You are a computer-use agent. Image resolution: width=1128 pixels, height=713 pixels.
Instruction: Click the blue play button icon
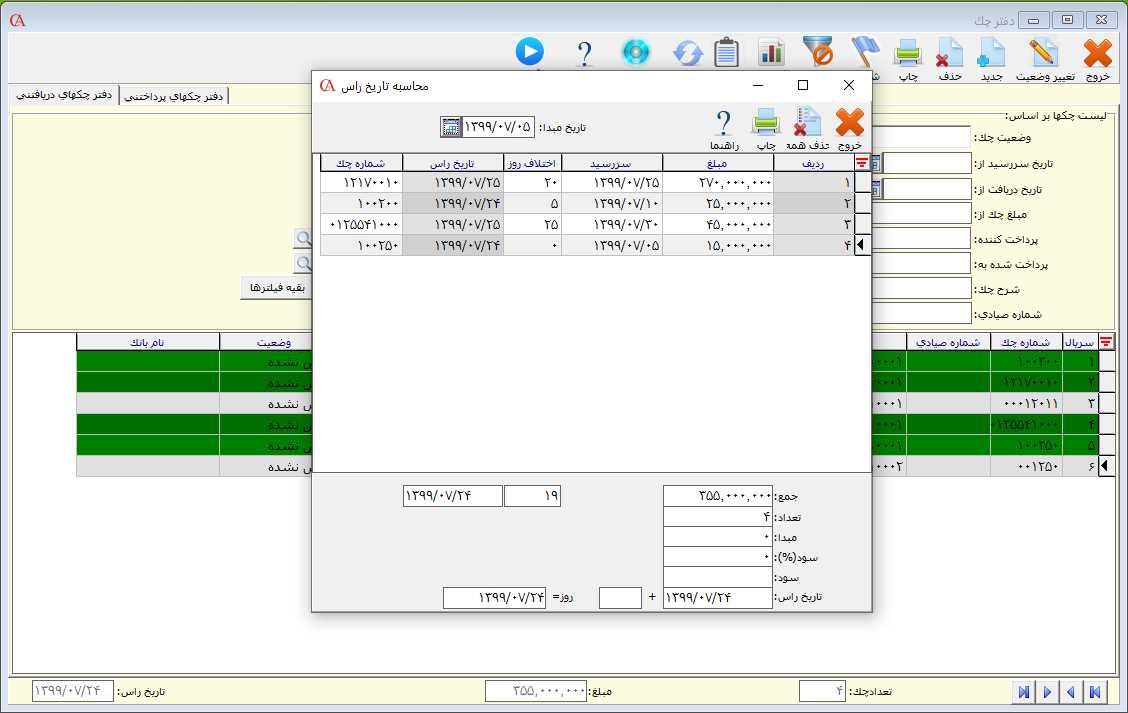[530, 51]
